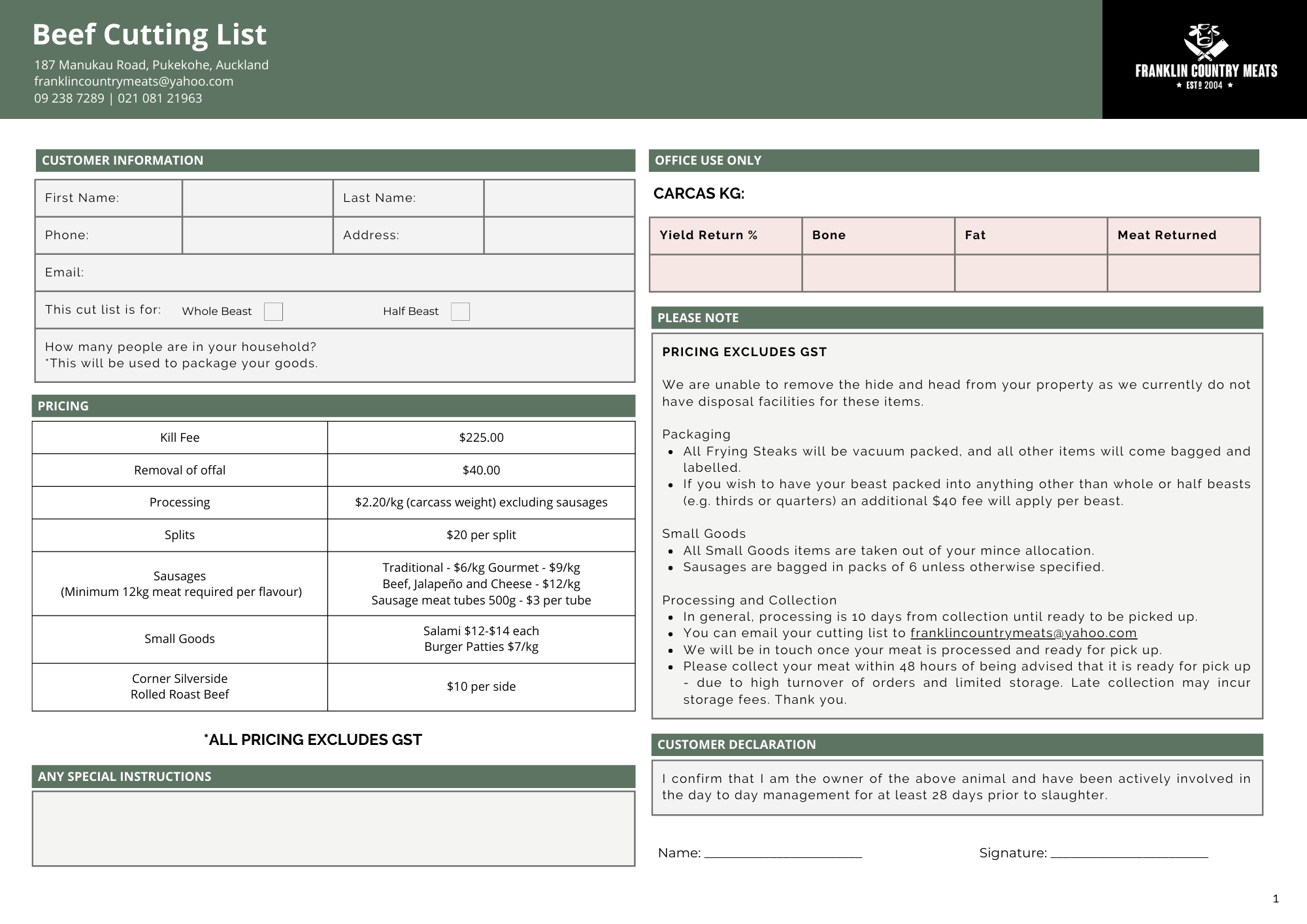Click the OFFICE USE ONLY section header
The width and height of the screenshot is (1307, 924).
[954, 161]
